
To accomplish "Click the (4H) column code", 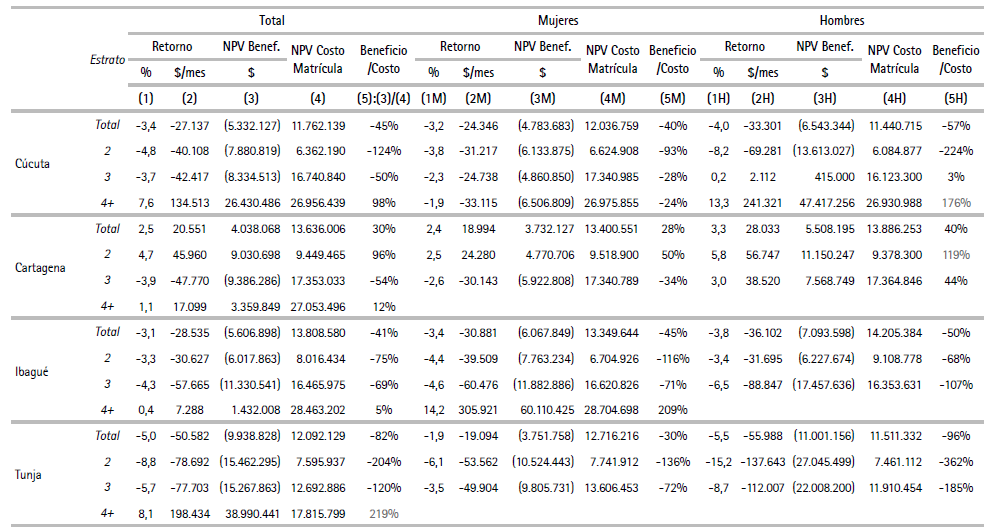I will click(x=893, y=98).
